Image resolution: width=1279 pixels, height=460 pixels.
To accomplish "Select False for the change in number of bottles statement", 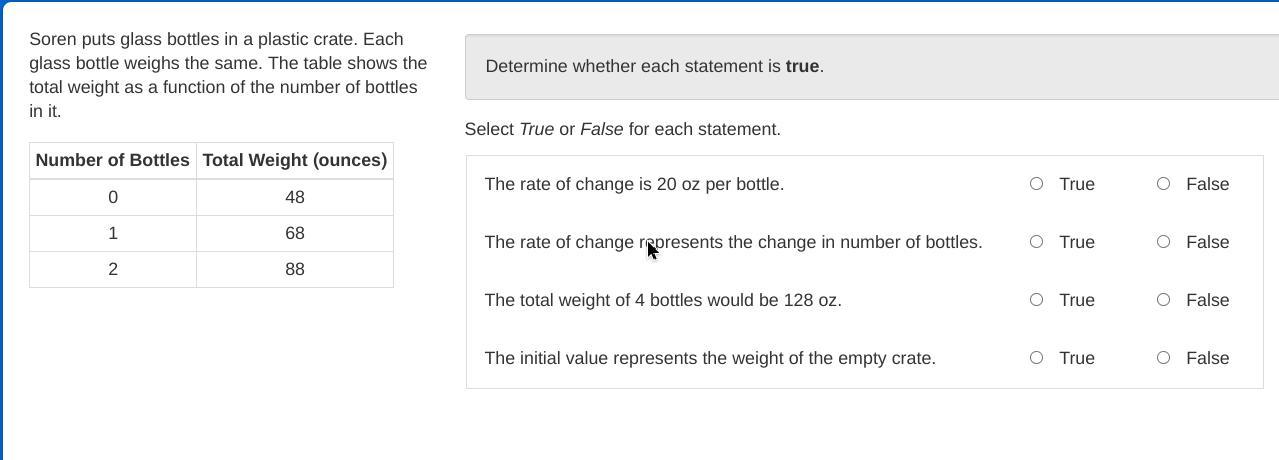I will coord(1163,242).
